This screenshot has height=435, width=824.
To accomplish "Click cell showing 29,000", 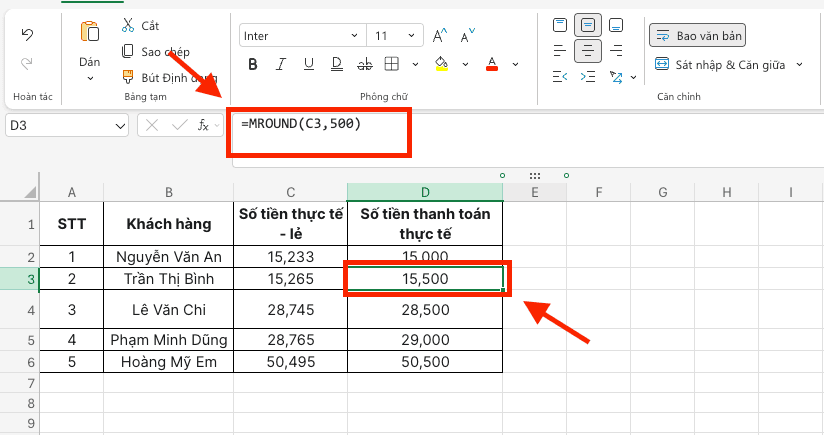I will pyautogui.click(x=425, y=340).
